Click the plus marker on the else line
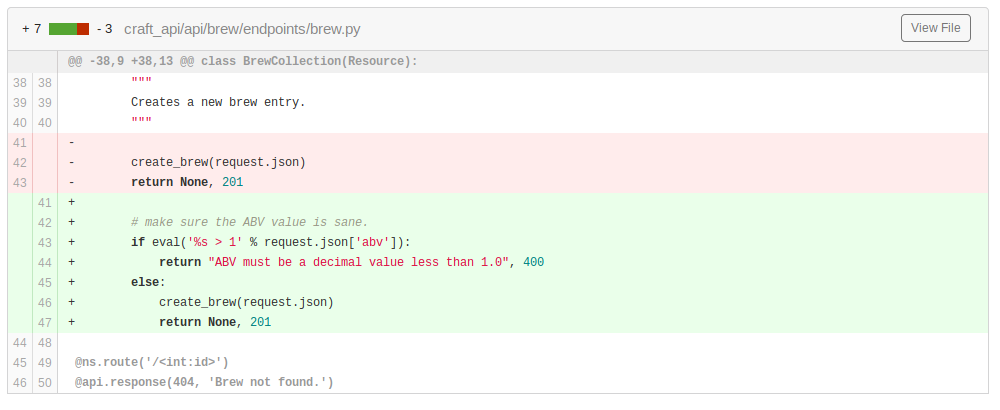This screenshot has width=1000, height=410. (71, 282)
